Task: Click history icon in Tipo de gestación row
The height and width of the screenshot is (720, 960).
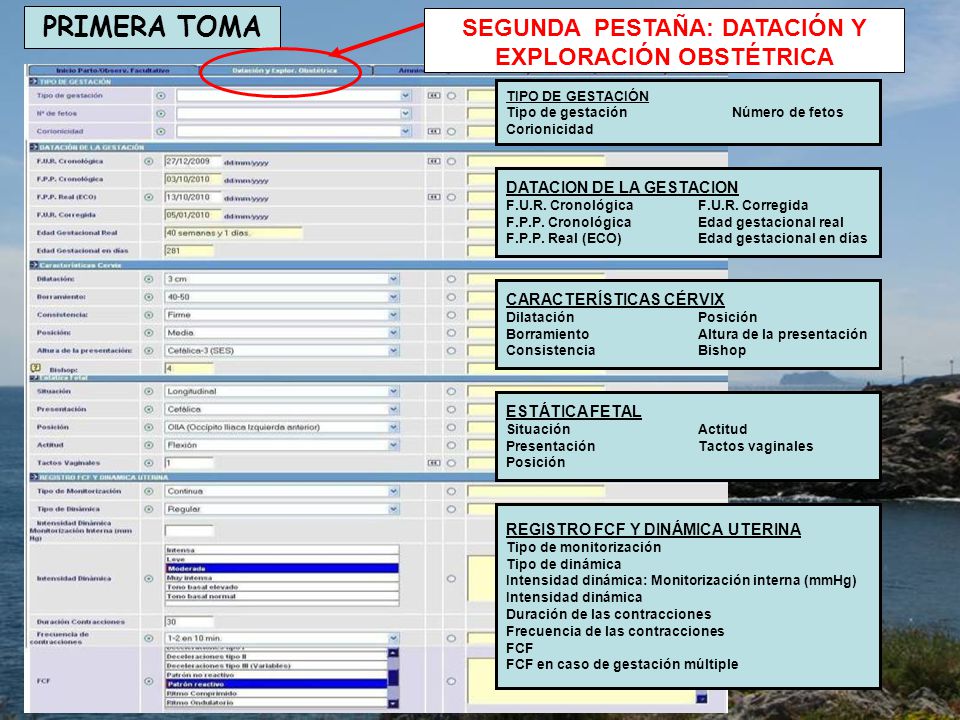Action: (x=433, y=96)
